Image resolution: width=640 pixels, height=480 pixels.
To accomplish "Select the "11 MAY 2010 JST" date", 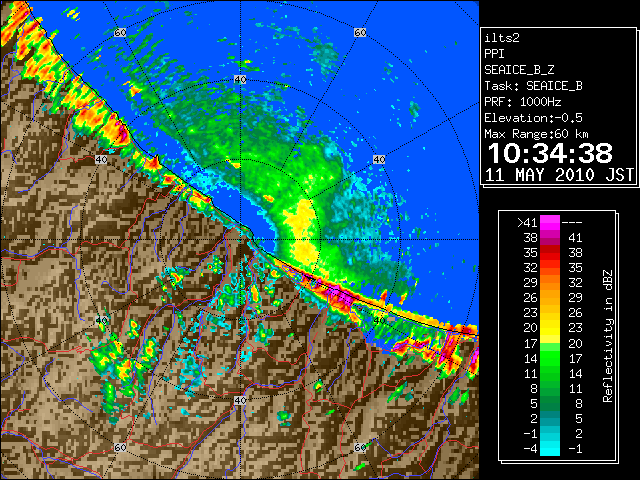I will click(x=559, y=175).
